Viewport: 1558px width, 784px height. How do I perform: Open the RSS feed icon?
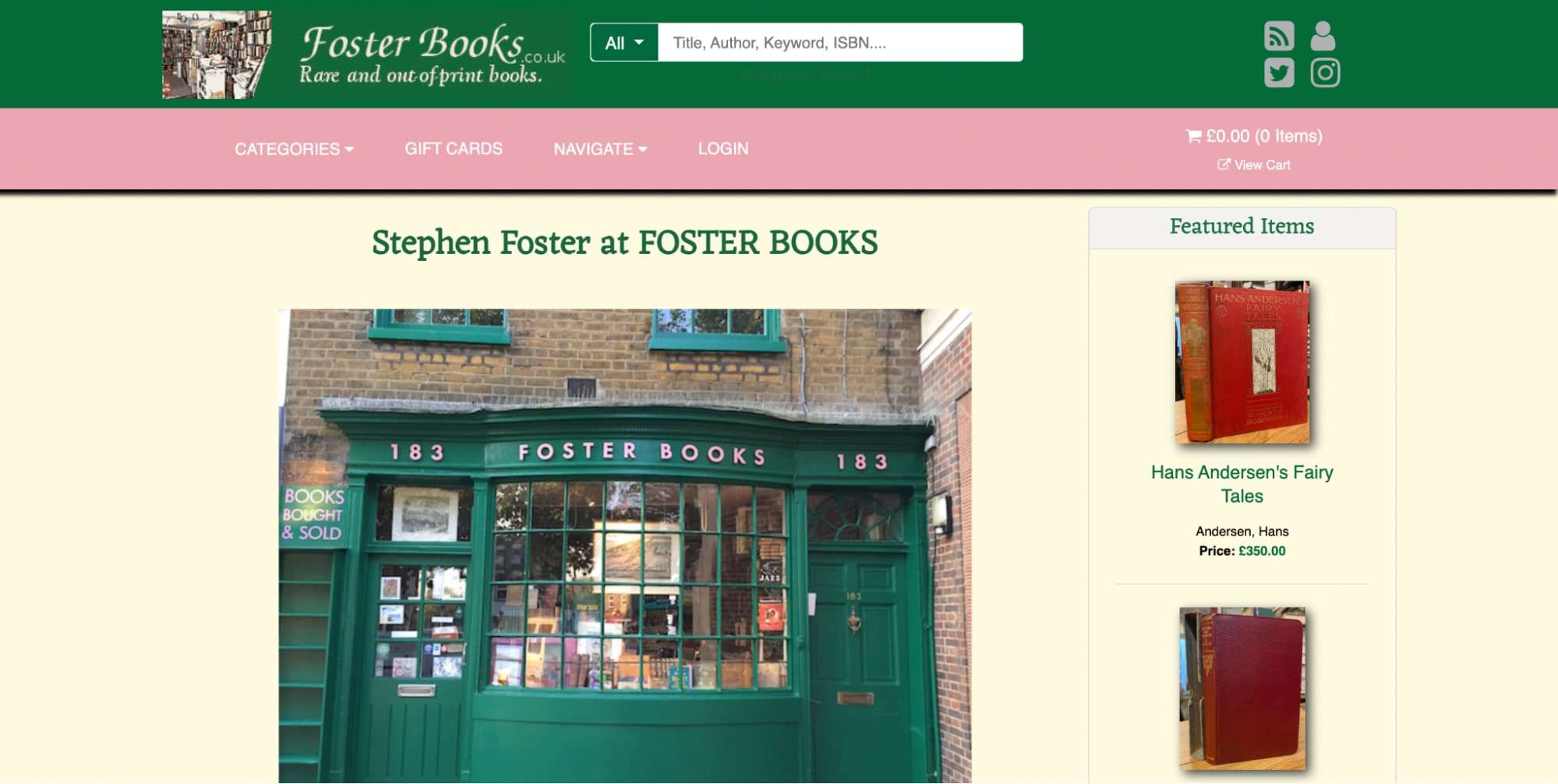tap(1279, 36)
